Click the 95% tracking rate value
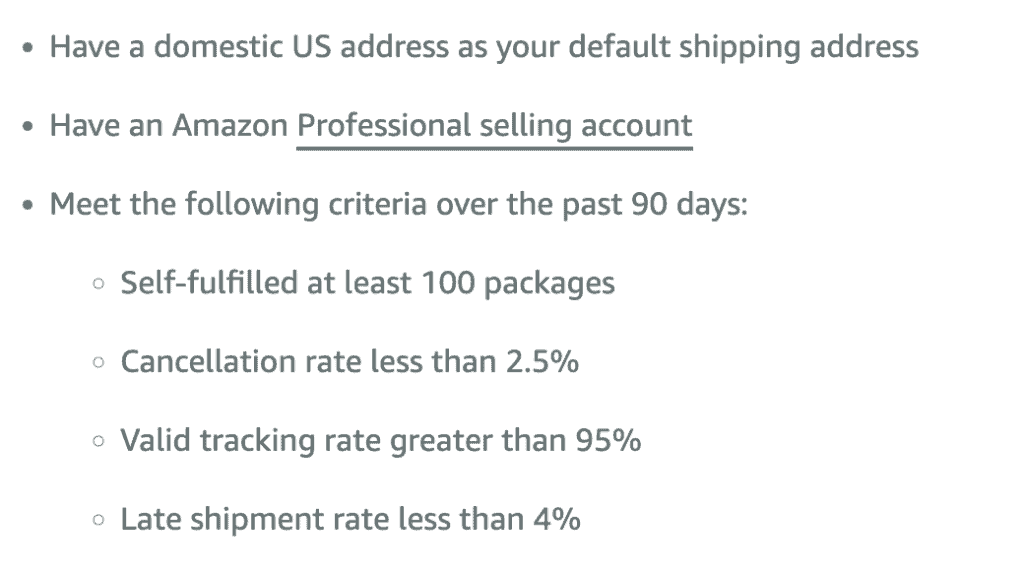The width and height of the screenshot is (1024, 571). pyautogui.click(x=608, y=441)
